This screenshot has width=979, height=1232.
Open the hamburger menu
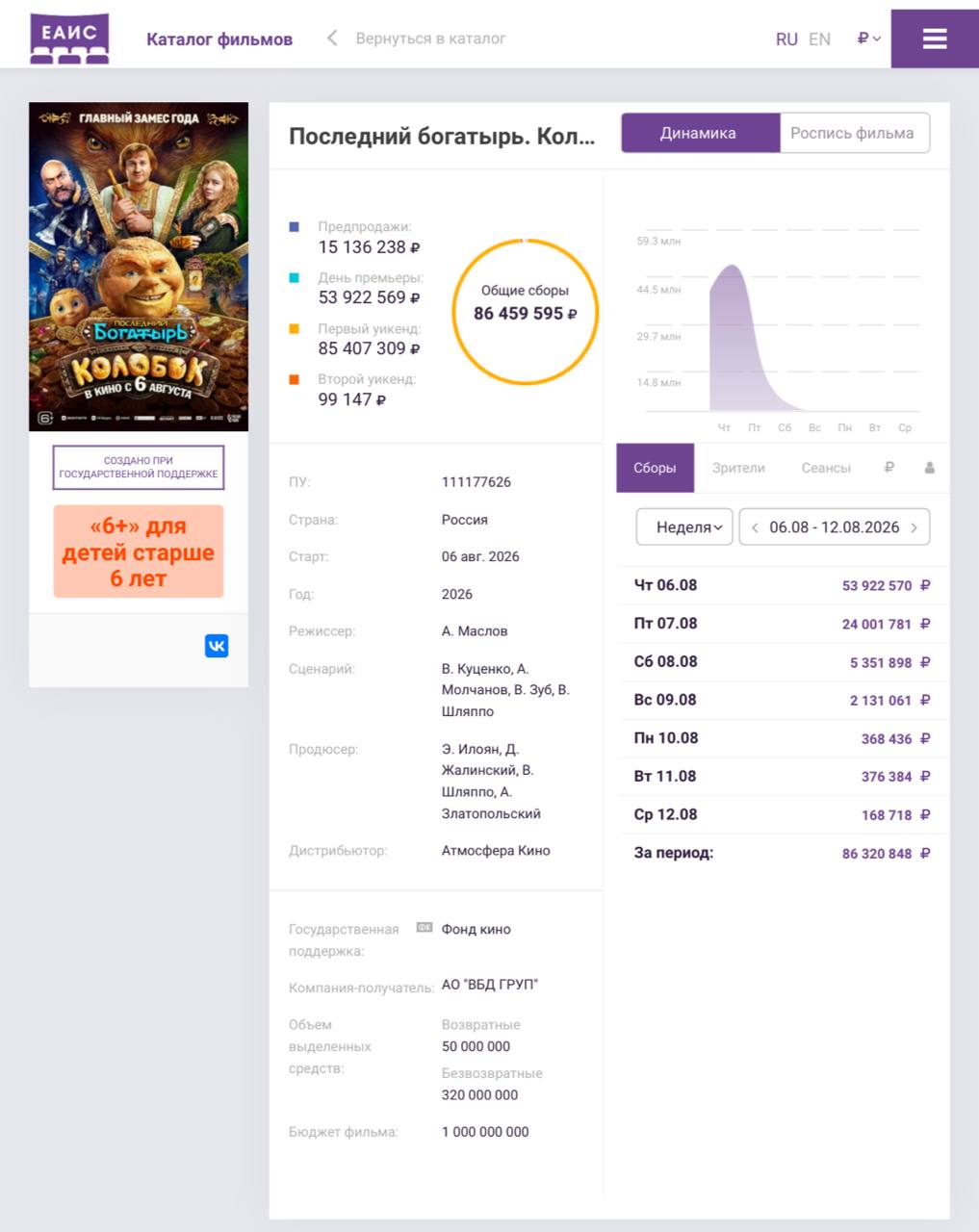934,38
